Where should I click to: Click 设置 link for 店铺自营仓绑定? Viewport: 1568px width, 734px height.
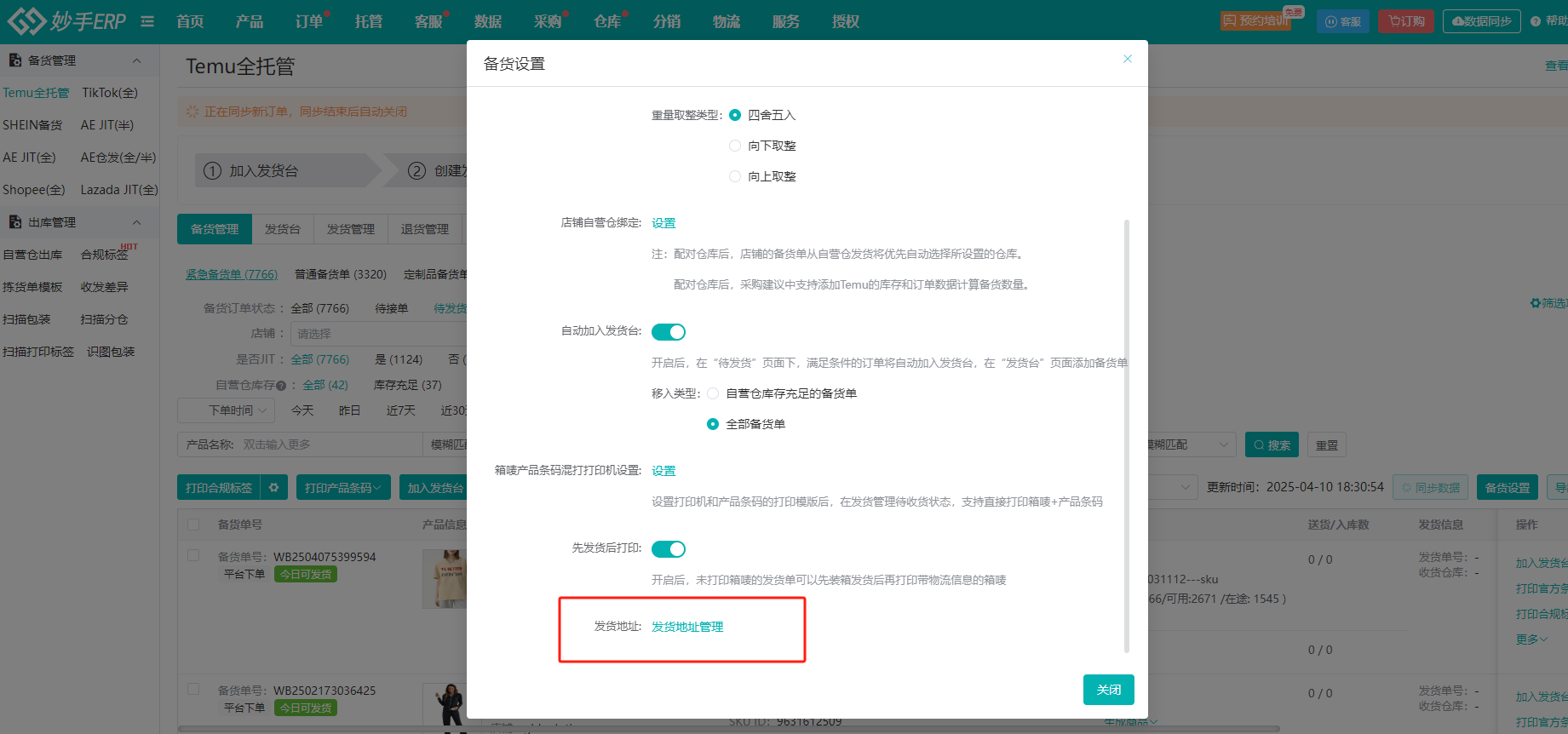663,223
